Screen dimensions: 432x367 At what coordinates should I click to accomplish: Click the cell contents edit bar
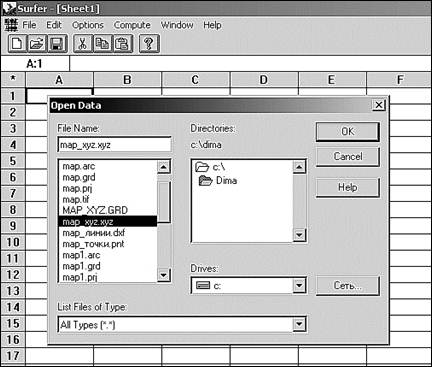point(251,64)
